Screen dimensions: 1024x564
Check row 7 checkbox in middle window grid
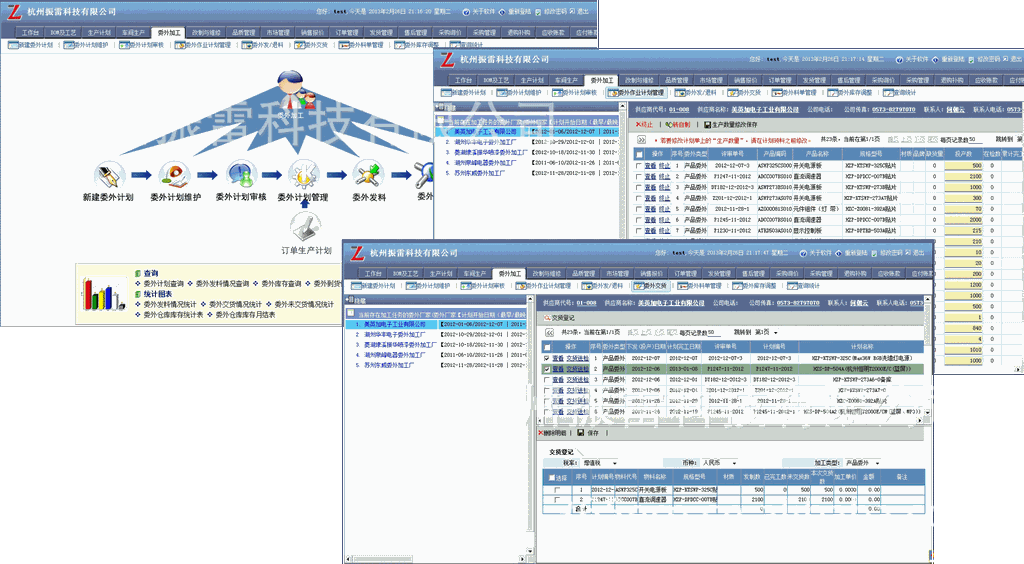[x=639, y=230]
